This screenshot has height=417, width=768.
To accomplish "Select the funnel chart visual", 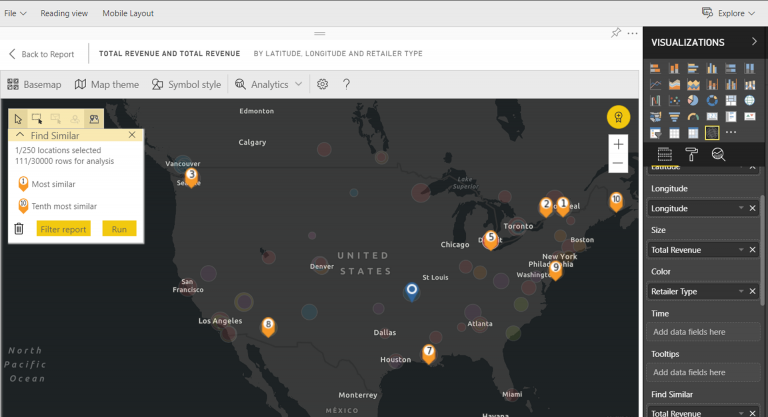I will (674, 117).
